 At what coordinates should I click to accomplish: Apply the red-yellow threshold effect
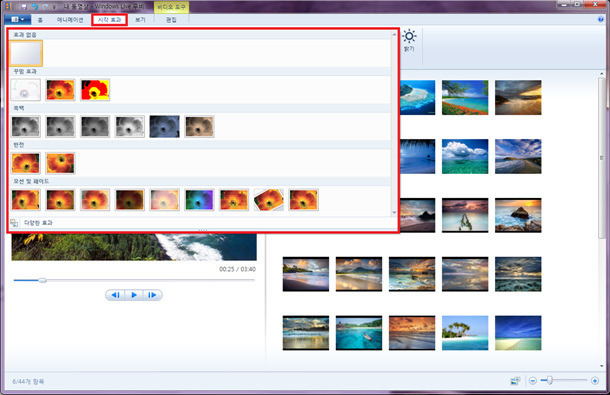pos(95,90)
